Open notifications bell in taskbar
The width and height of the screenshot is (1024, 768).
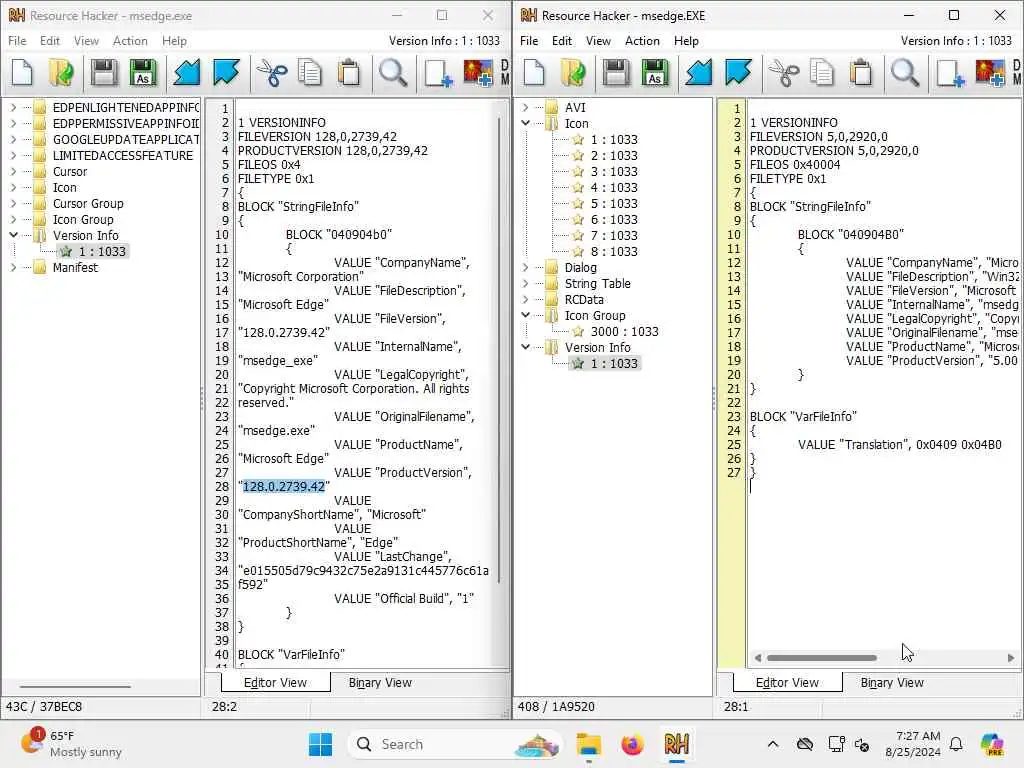click(956, 744)
